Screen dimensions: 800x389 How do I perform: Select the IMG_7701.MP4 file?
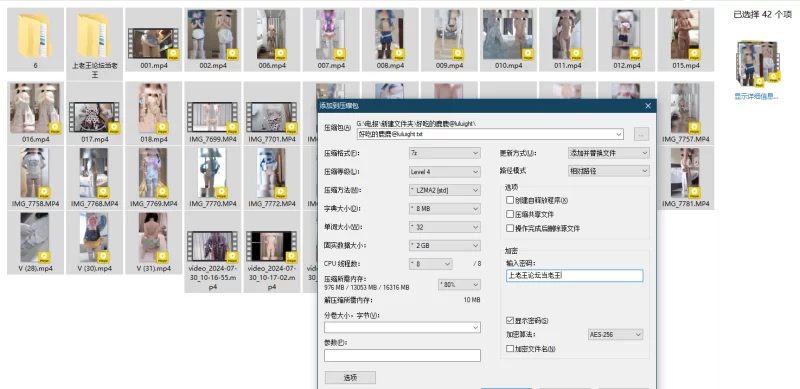click(x=272, y=113)
